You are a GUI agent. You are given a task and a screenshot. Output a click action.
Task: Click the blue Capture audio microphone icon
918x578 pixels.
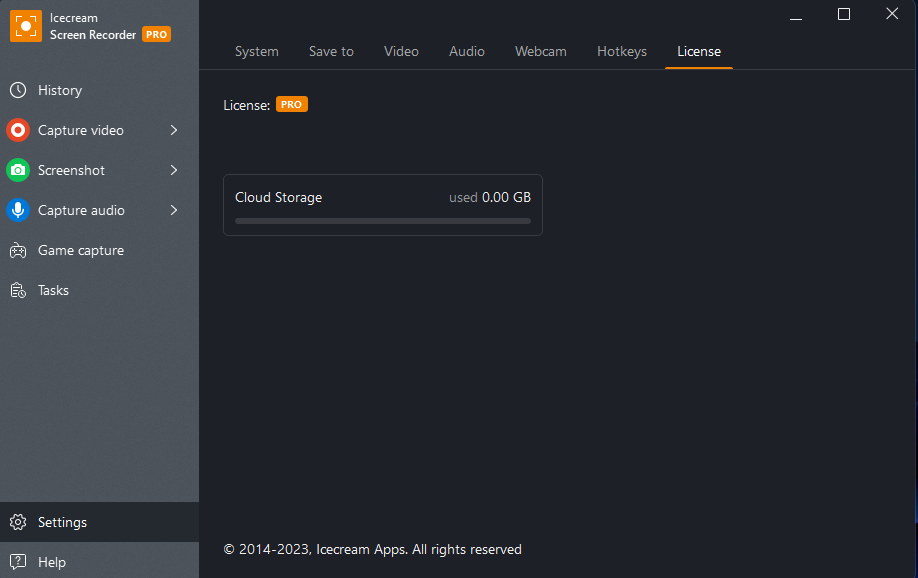pos(18,210)
